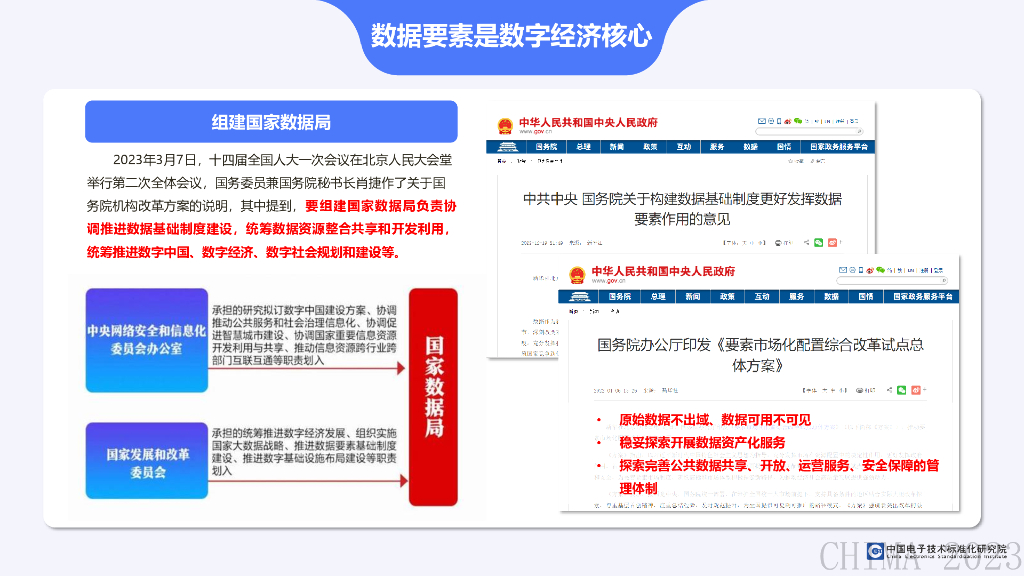This screenshot has height=576, width=1024.
Task: Open 数据 tab on 要素市场化配置 page
Action: [831, 296]
